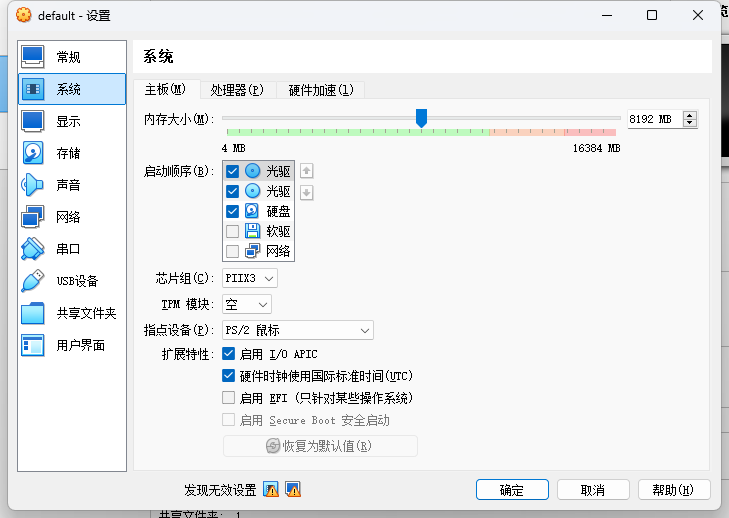The height and width of the screenshot is (518, 729).
Task: Click the 帮助(H) button
Action: (674, 490)
